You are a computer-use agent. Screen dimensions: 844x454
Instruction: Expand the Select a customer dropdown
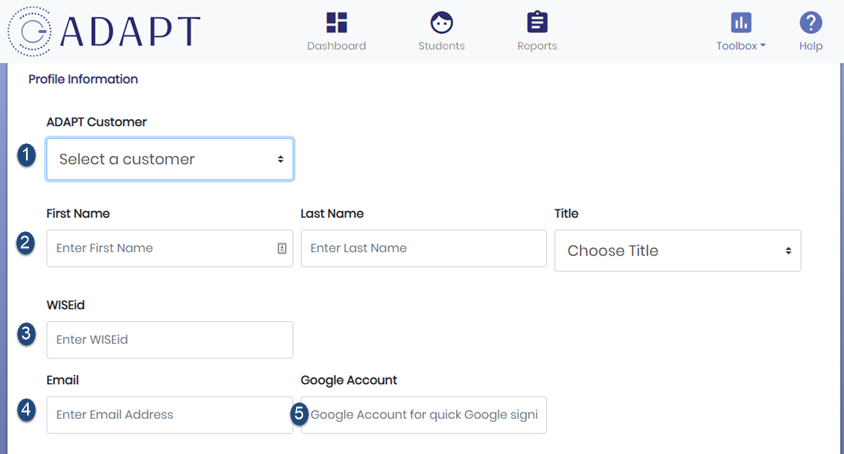click(170, 159)
